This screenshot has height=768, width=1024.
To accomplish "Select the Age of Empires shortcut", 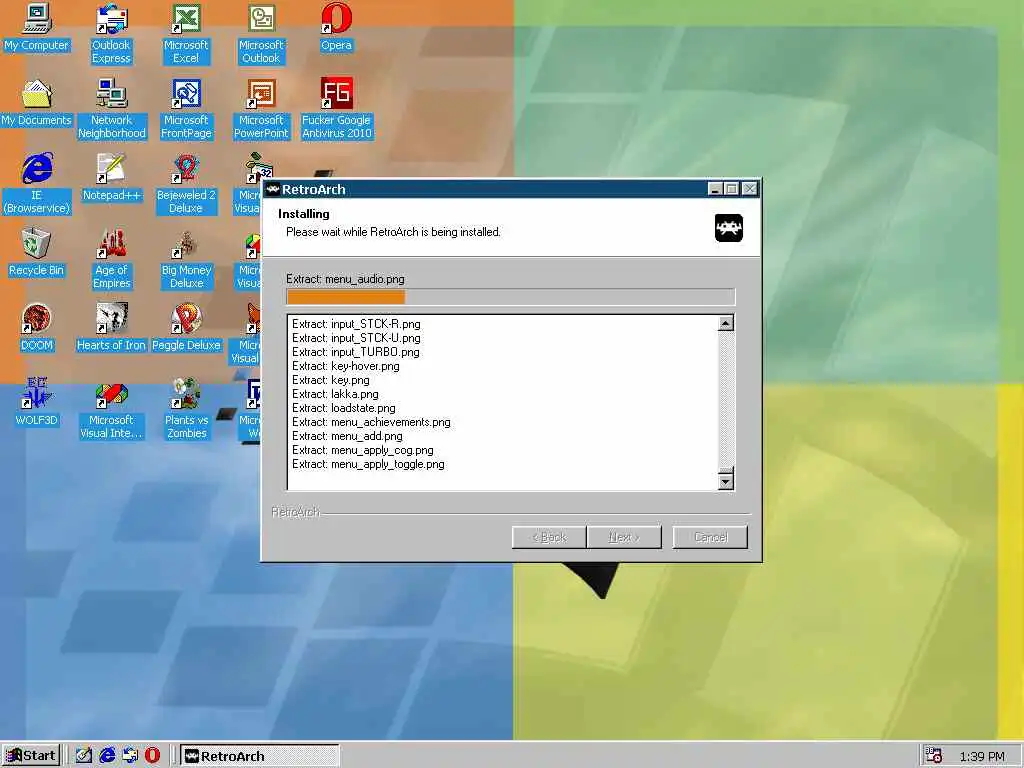I will click(112, 259).
